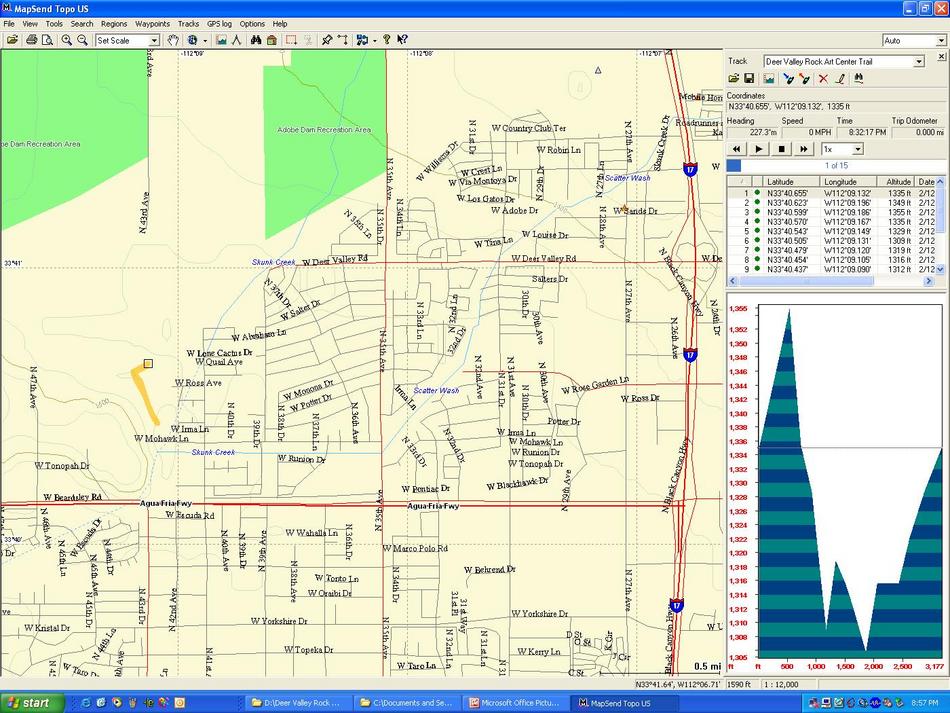
Task: Rewind track playback
Action: 737,149
